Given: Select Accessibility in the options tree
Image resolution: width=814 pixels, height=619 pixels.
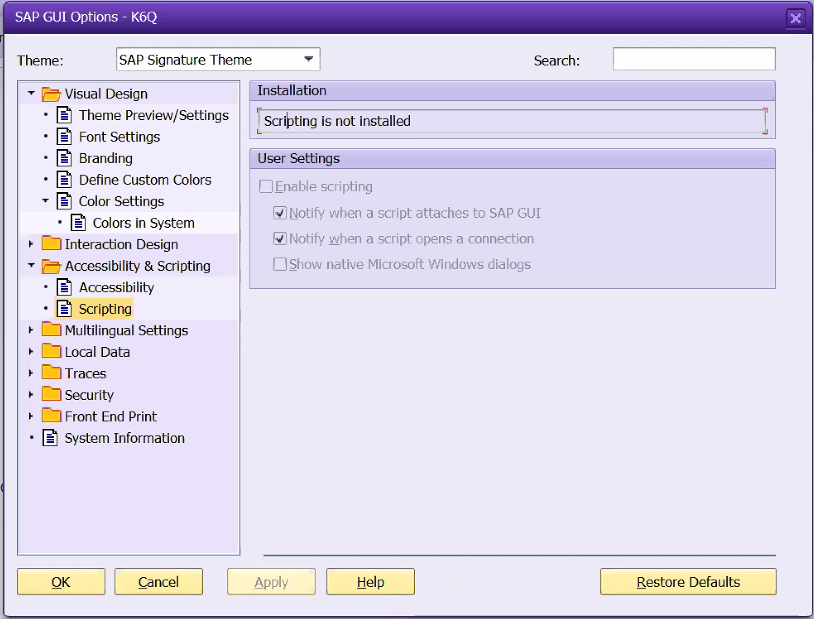Looking at the screenshot, I should (116, 287).
